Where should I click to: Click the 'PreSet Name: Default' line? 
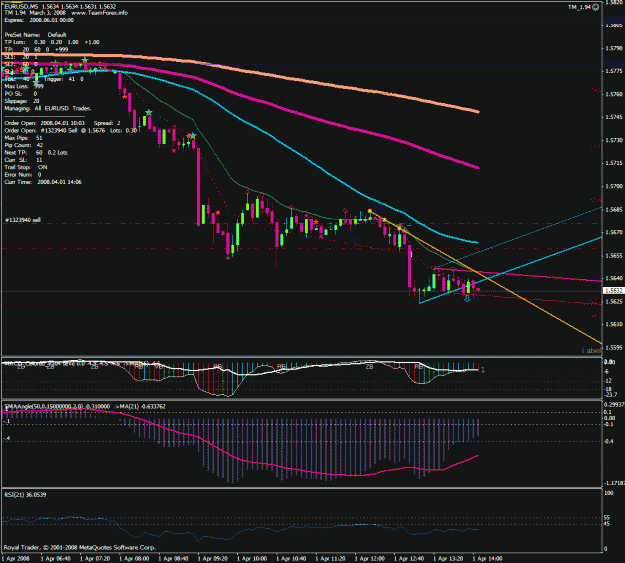tap(35, 35)
